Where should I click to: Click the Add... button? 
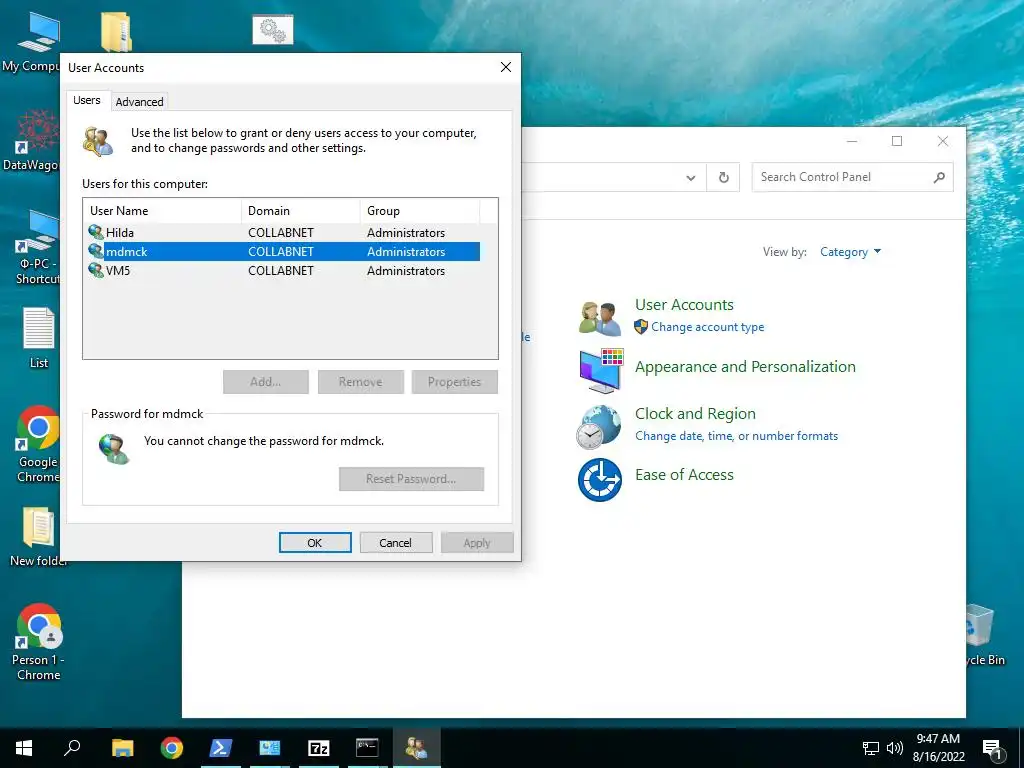[266, 382]
